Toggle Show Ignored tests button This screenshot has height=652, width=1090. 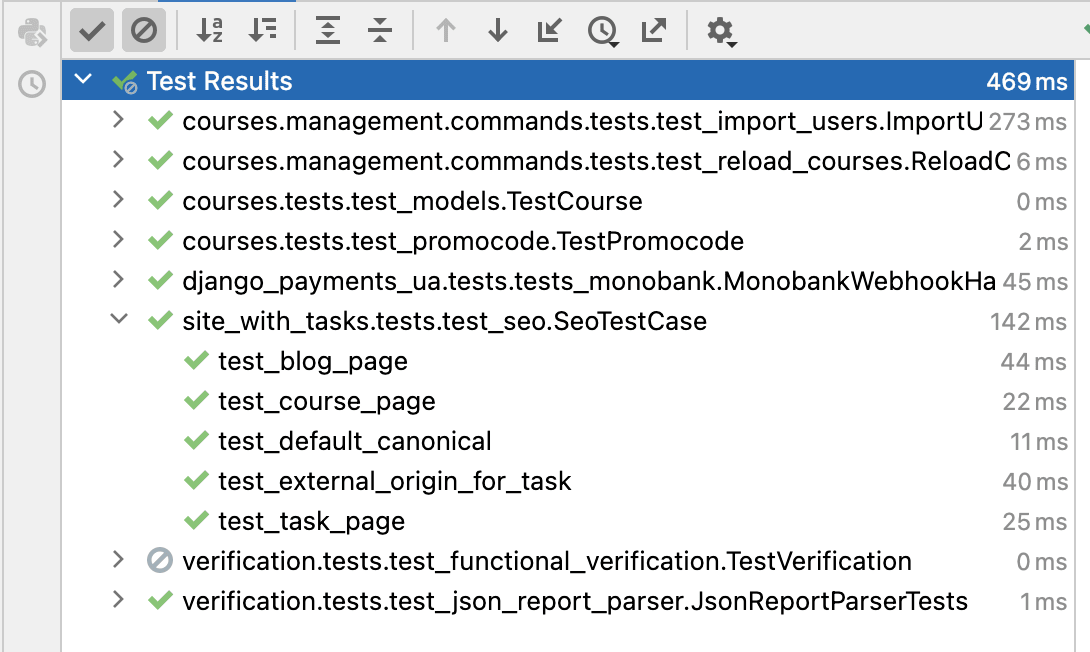144,31
